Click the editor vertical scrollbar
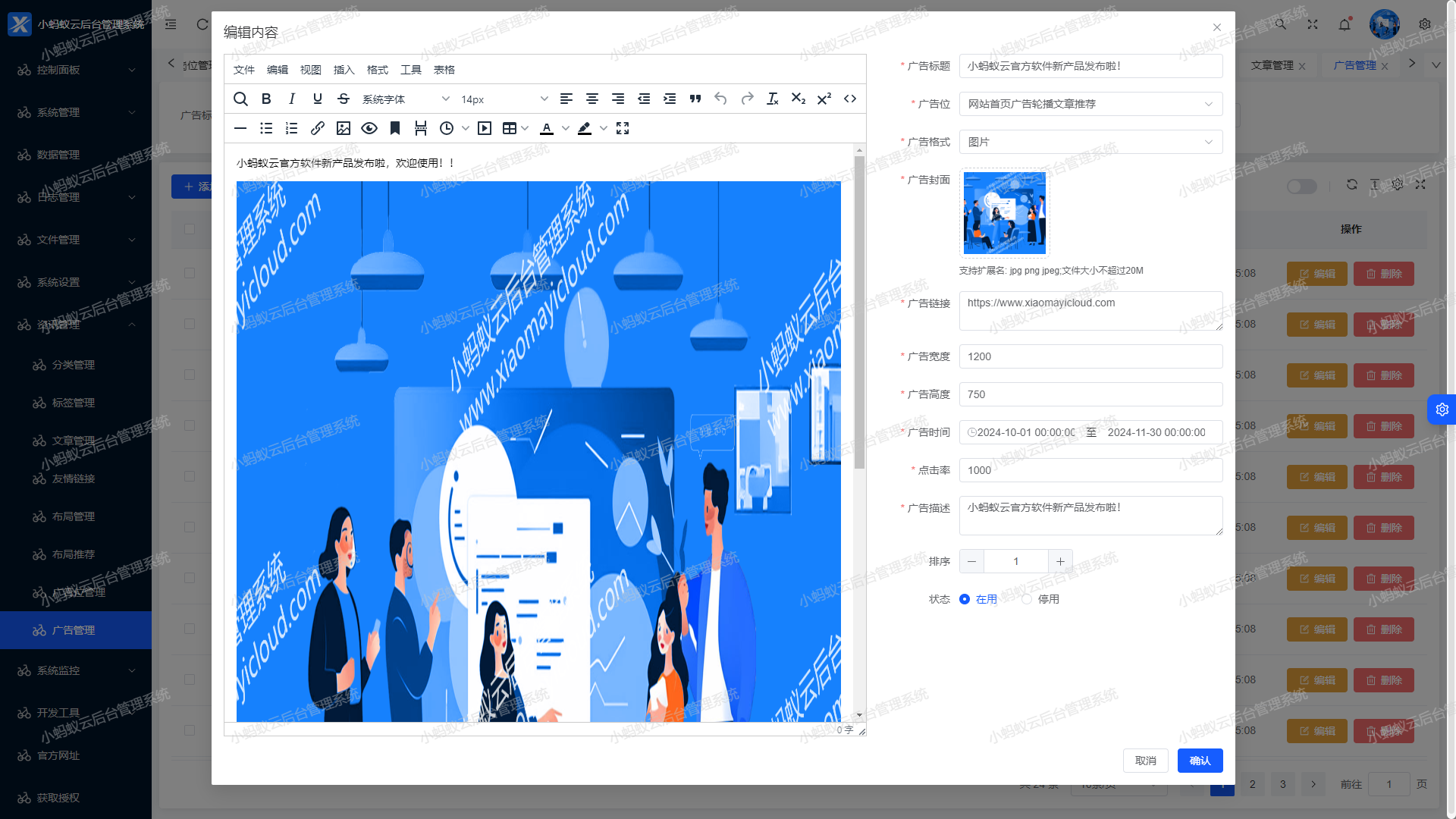This screenshot has height=819, width=1456. pyautogui.click(x=859, y=311)
